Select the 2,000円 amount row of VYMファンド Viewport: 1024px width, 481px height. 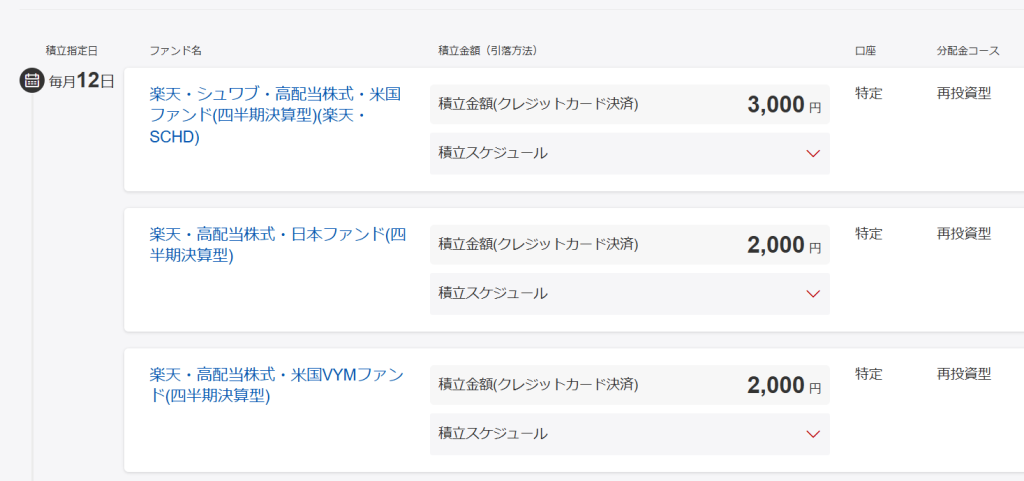pyautogui.click(x=630, y=385)
